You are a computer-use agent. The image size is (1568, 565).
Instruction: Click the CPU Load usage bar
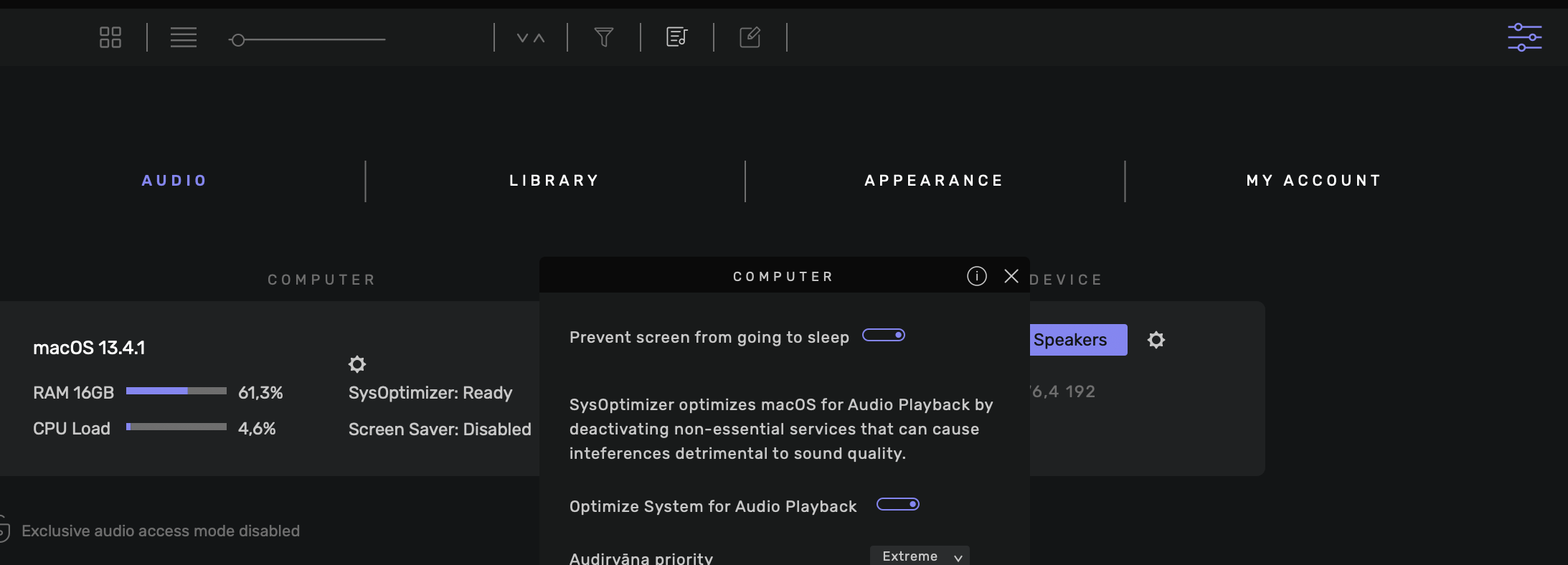pyautogui.click(x=176, y=427)
